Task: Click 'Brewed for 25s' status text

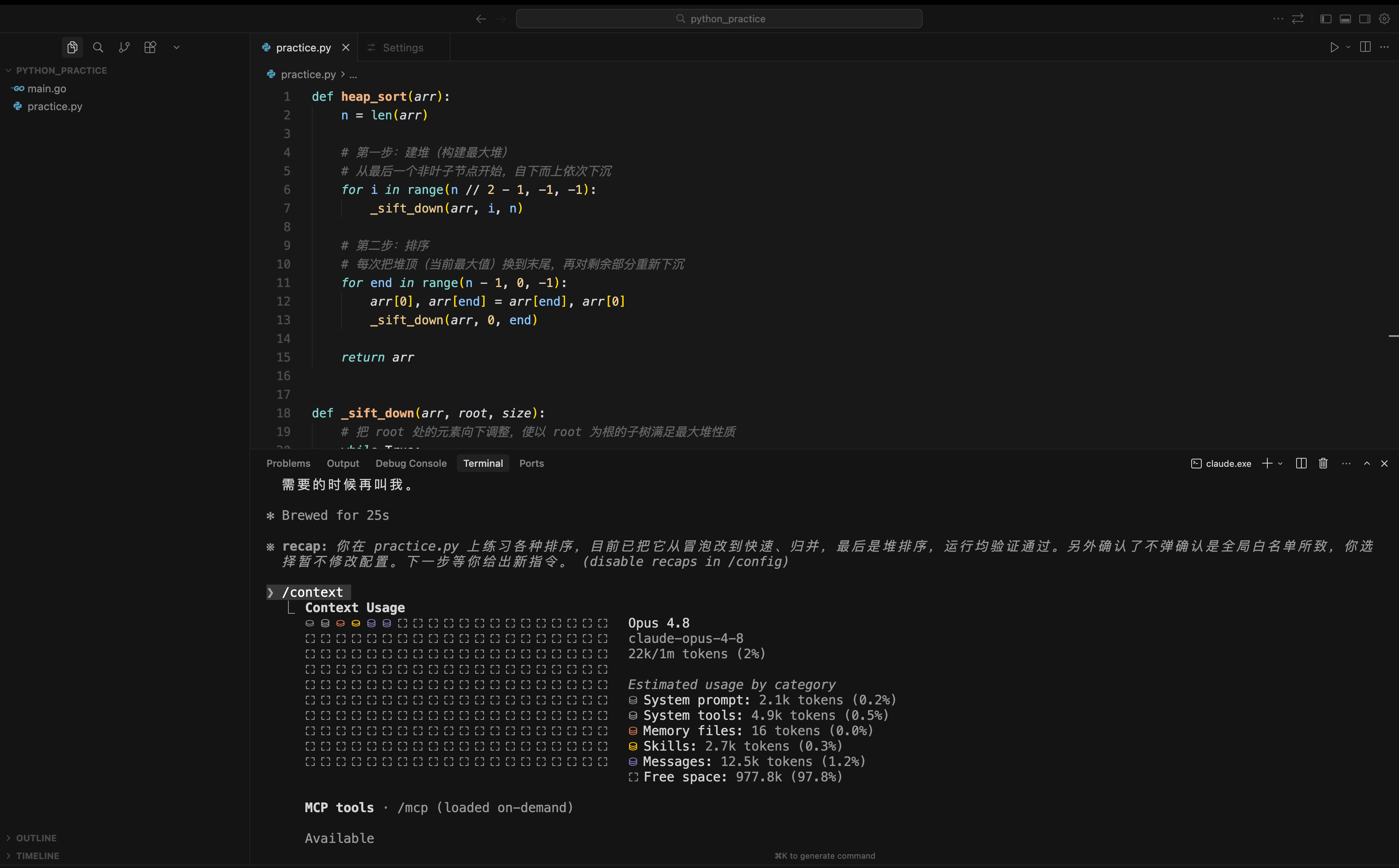Action: tap(335, 515)
